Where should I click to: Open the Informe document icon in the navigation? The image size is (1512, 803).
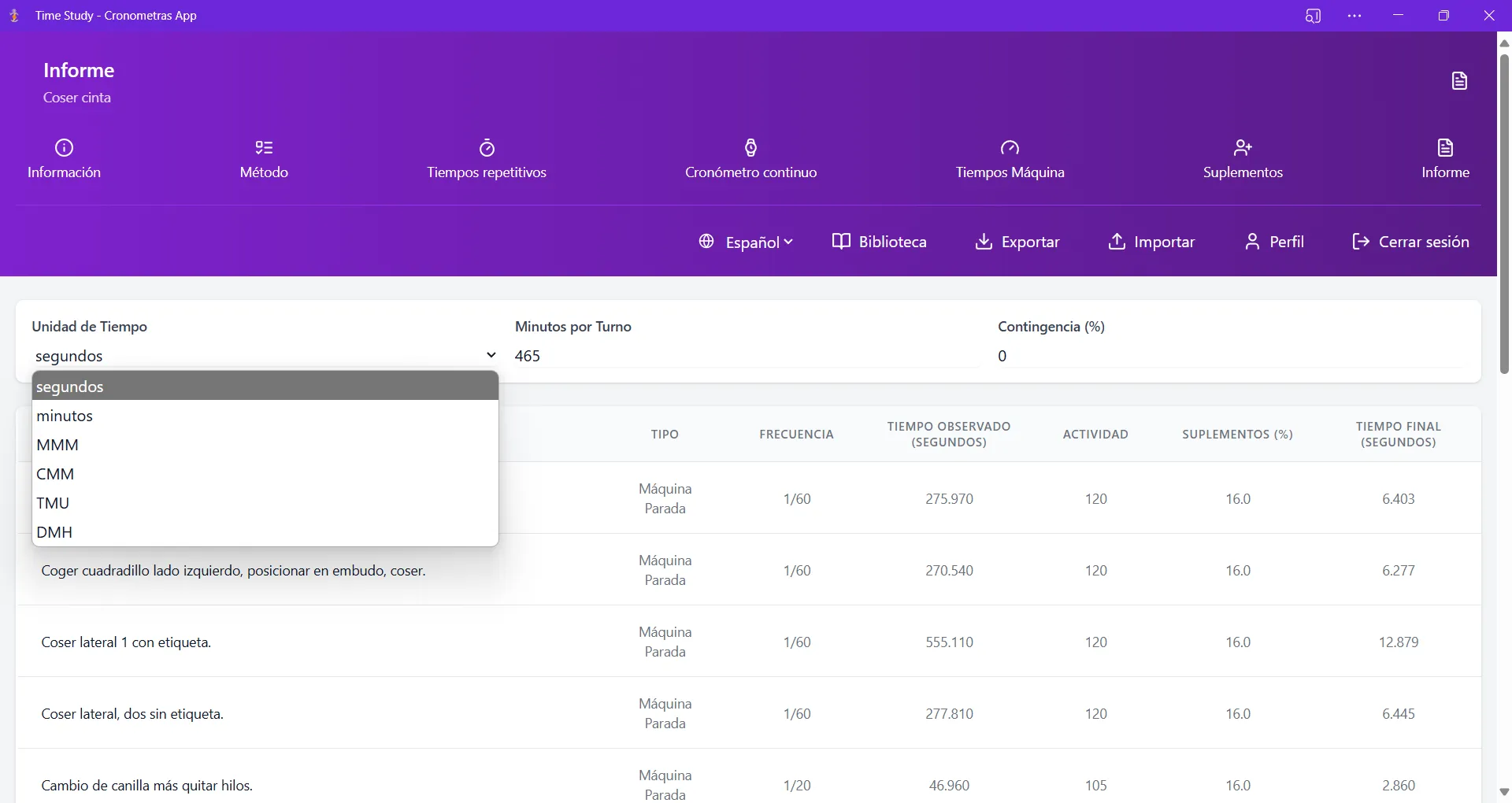coord(1445,147)
